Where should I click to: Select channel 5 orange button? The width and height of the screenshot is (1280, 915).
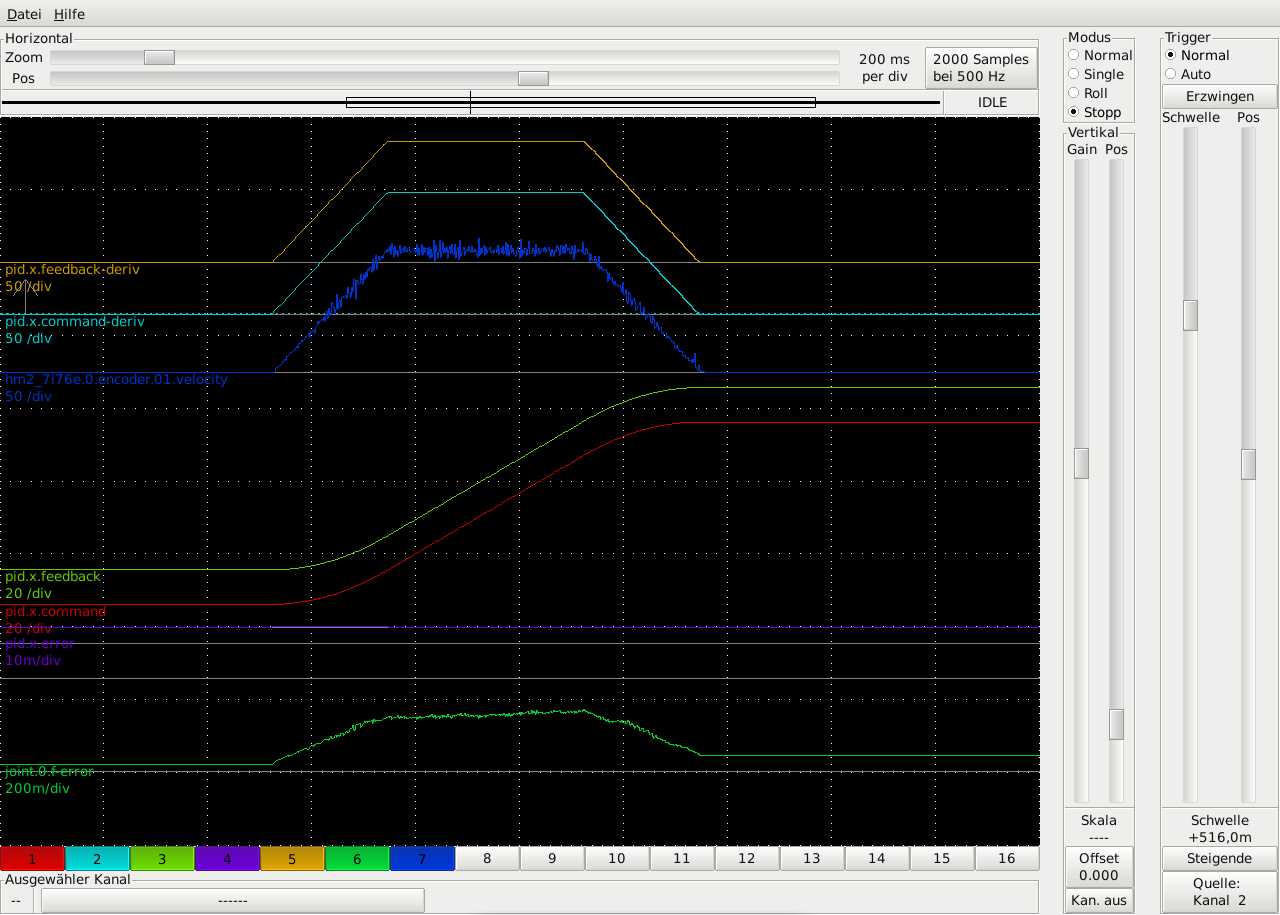(292, 858)
